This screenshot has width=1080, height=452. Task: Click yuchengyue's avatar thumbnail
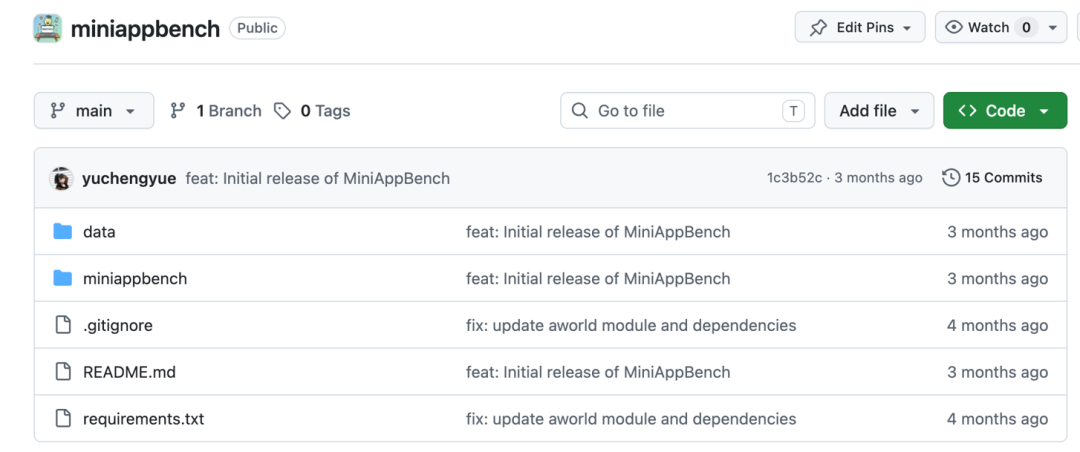(x=61, y=178)
